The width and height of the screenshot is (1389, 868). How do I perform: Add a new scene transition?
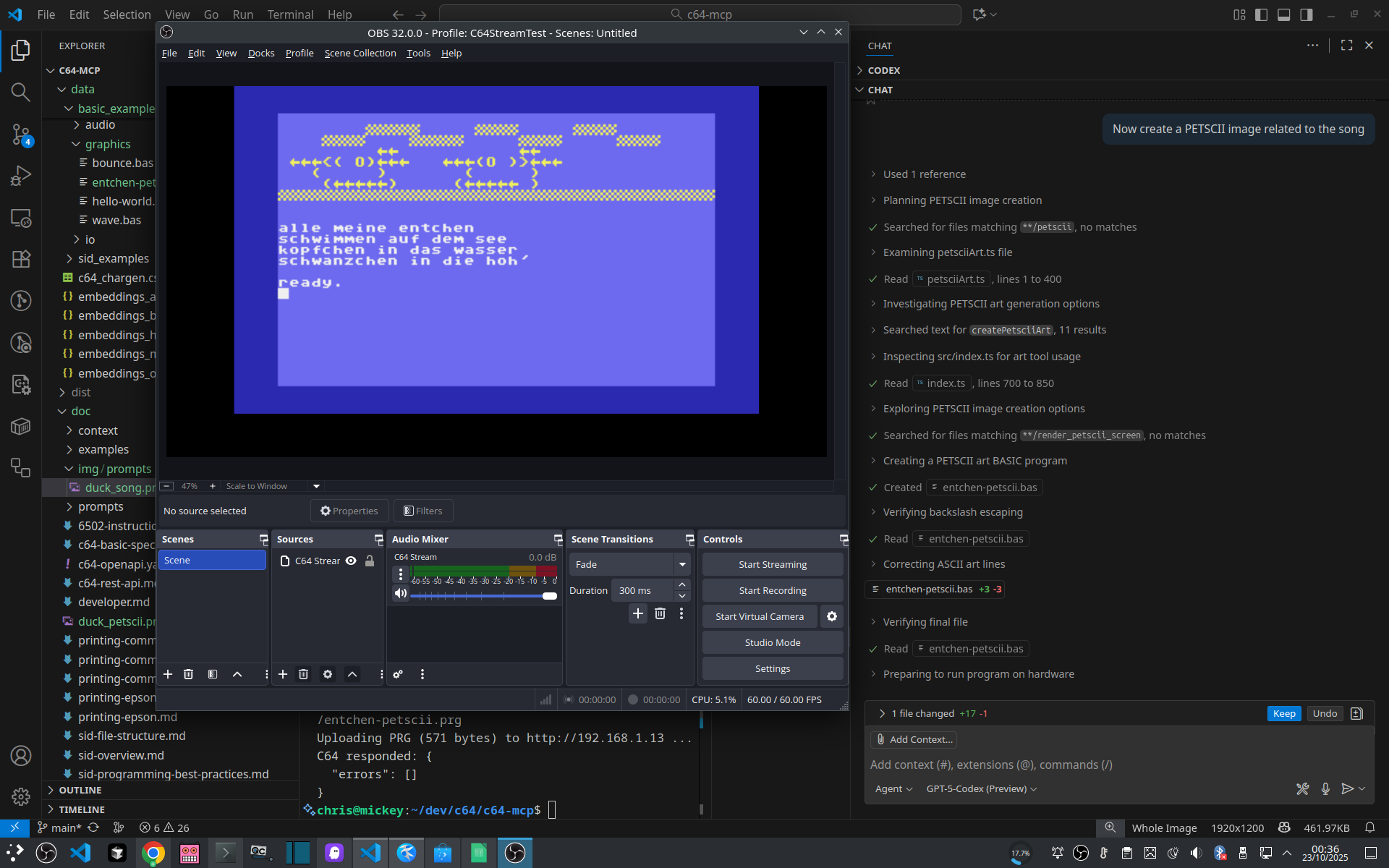[637, 613]
